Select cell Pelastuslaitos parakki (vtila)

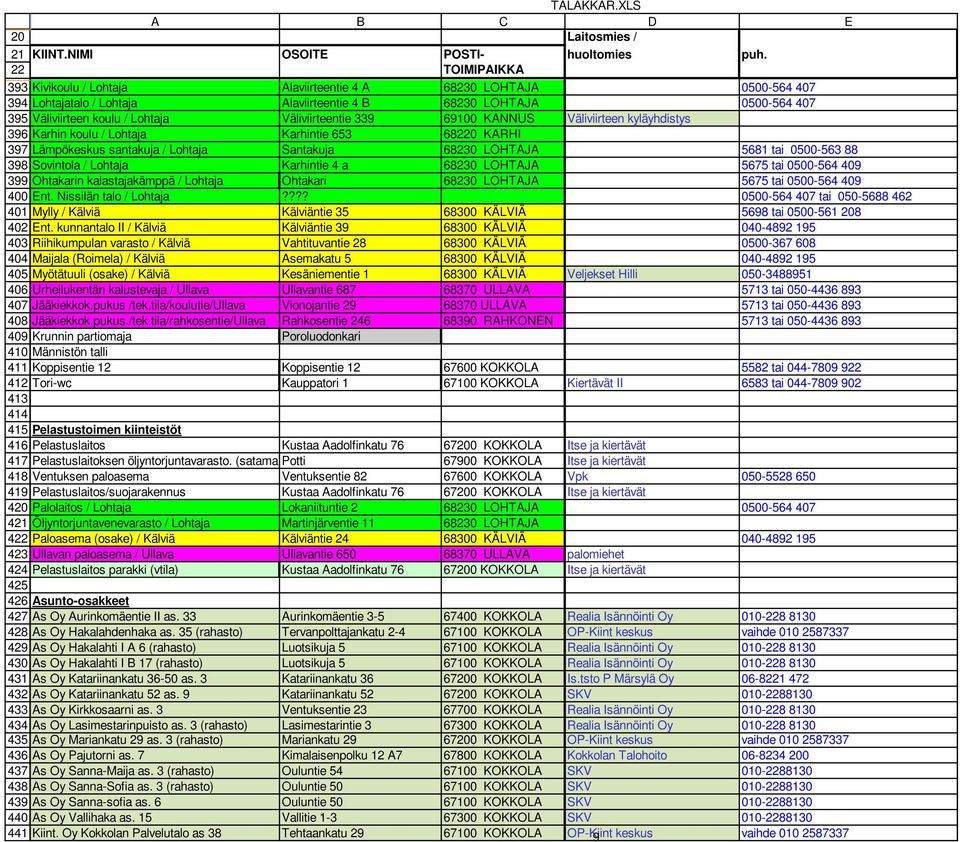tap(155, 569)
